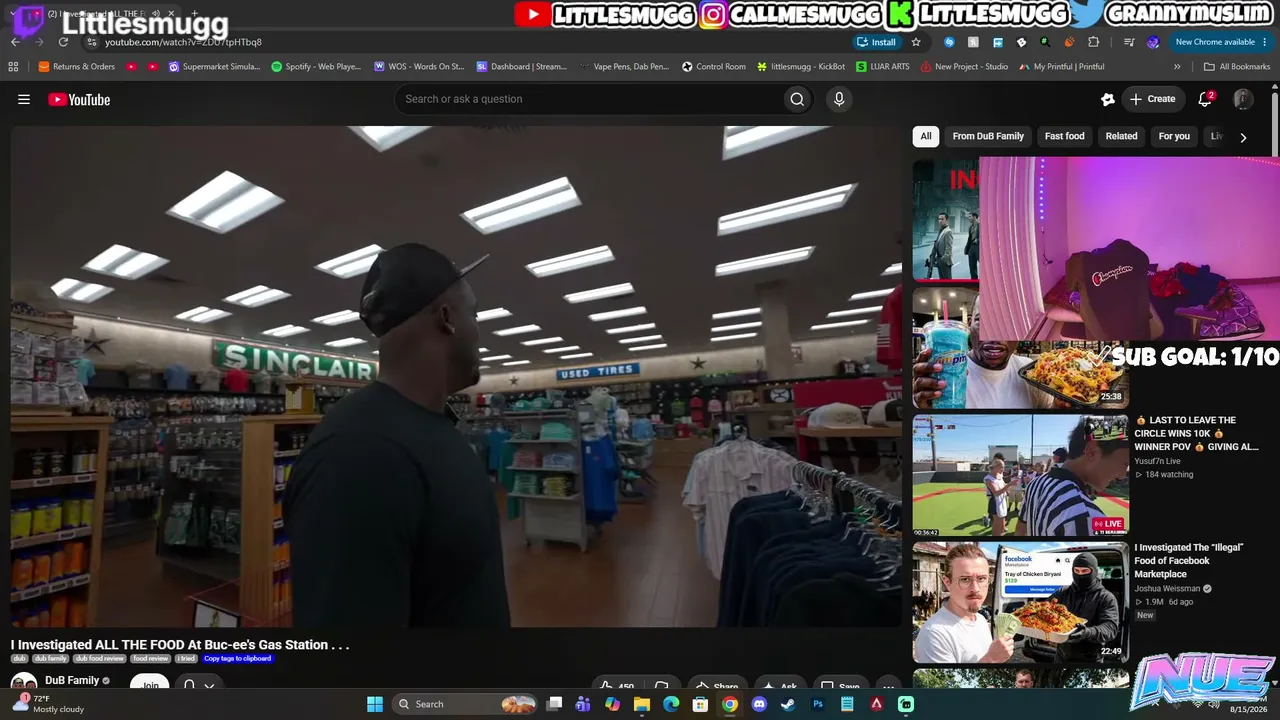The width and height of the screenshot is (1280, 720).
Task: Open the Chrome profile avatar
Action: coord(1153,42)
